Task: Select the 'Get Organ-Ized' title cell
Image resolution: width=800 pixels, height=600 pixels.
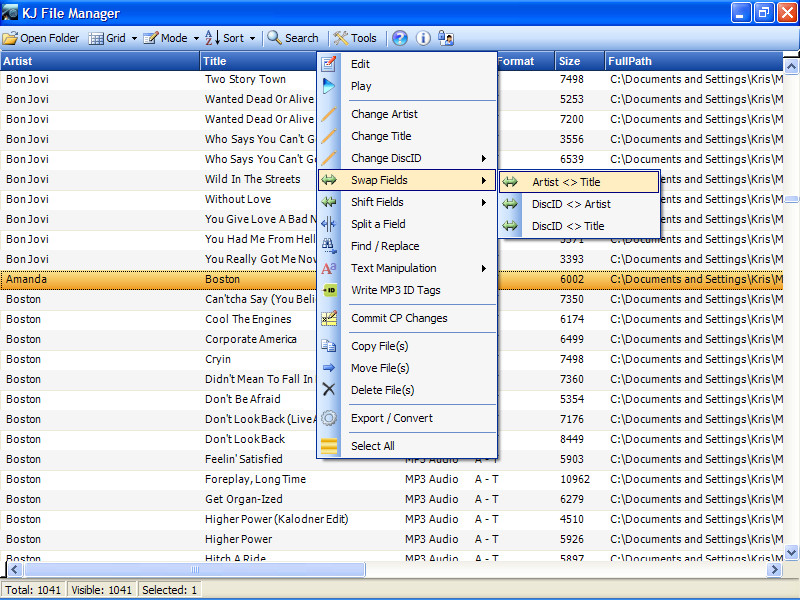Action: [243, 499]
